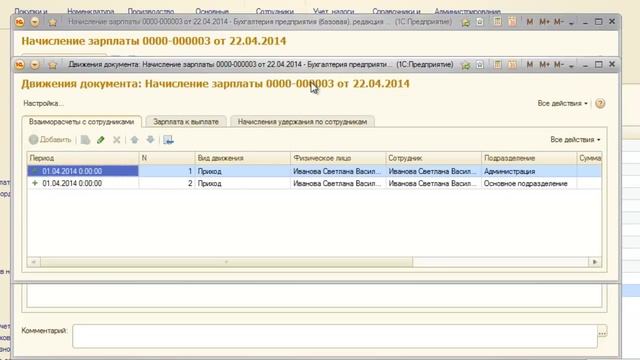This screenshot has width=640, height=360.
Task: Open the upper Все действия dropdown beside the help icon
Action: pyautogui.click(x=562, y=103)
